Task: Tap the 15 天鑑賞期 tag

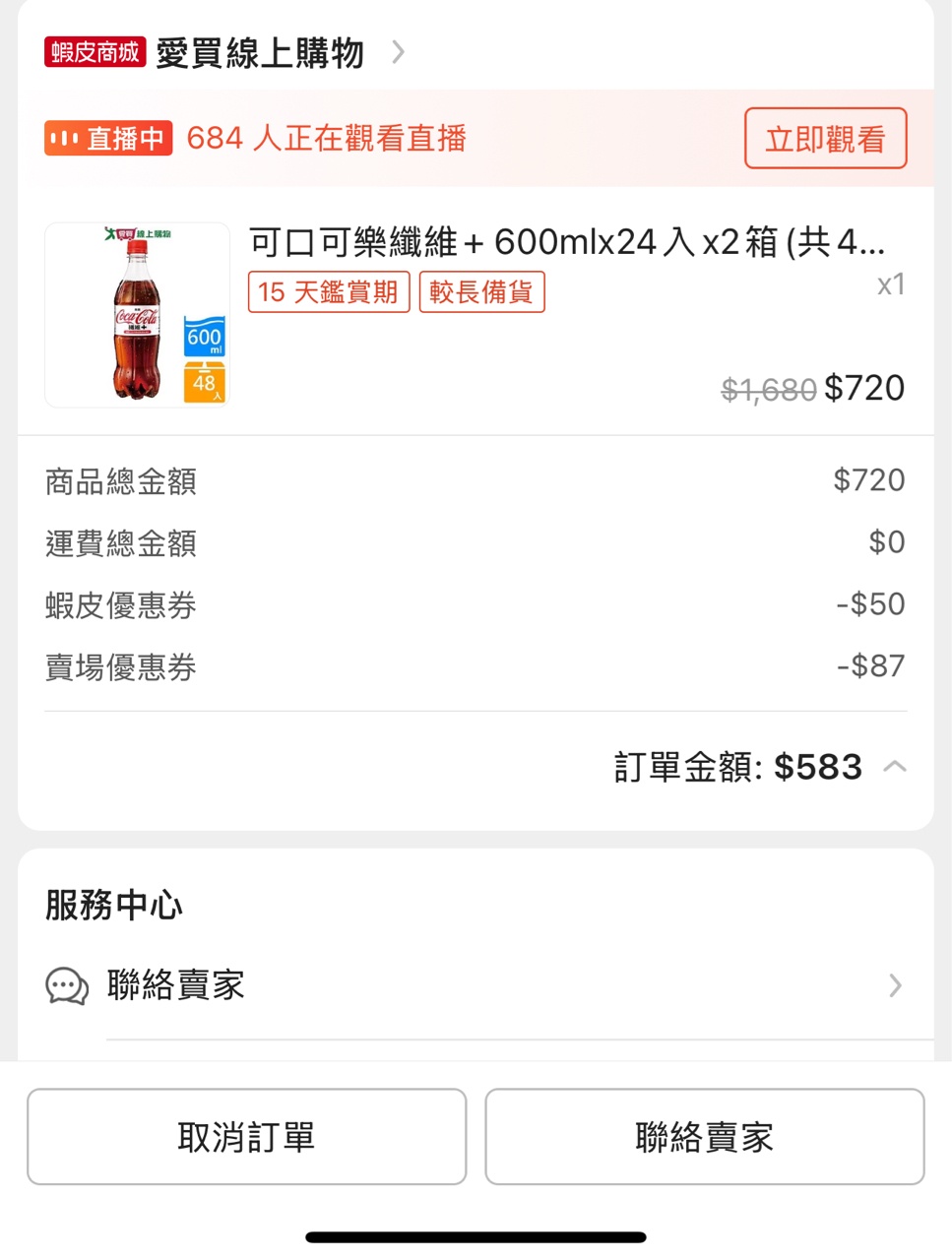Action: [x=328, y=292]
